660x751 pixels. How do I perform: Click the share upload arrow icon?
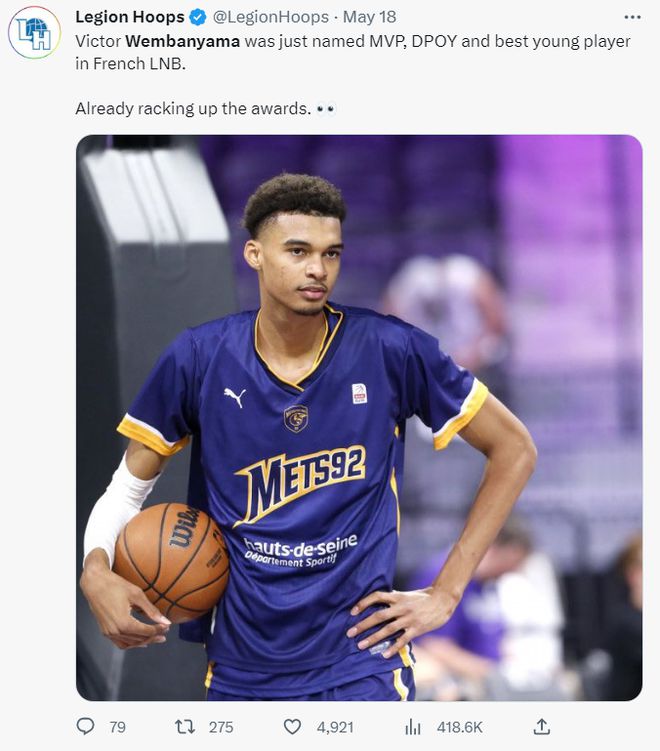point(541,727)
